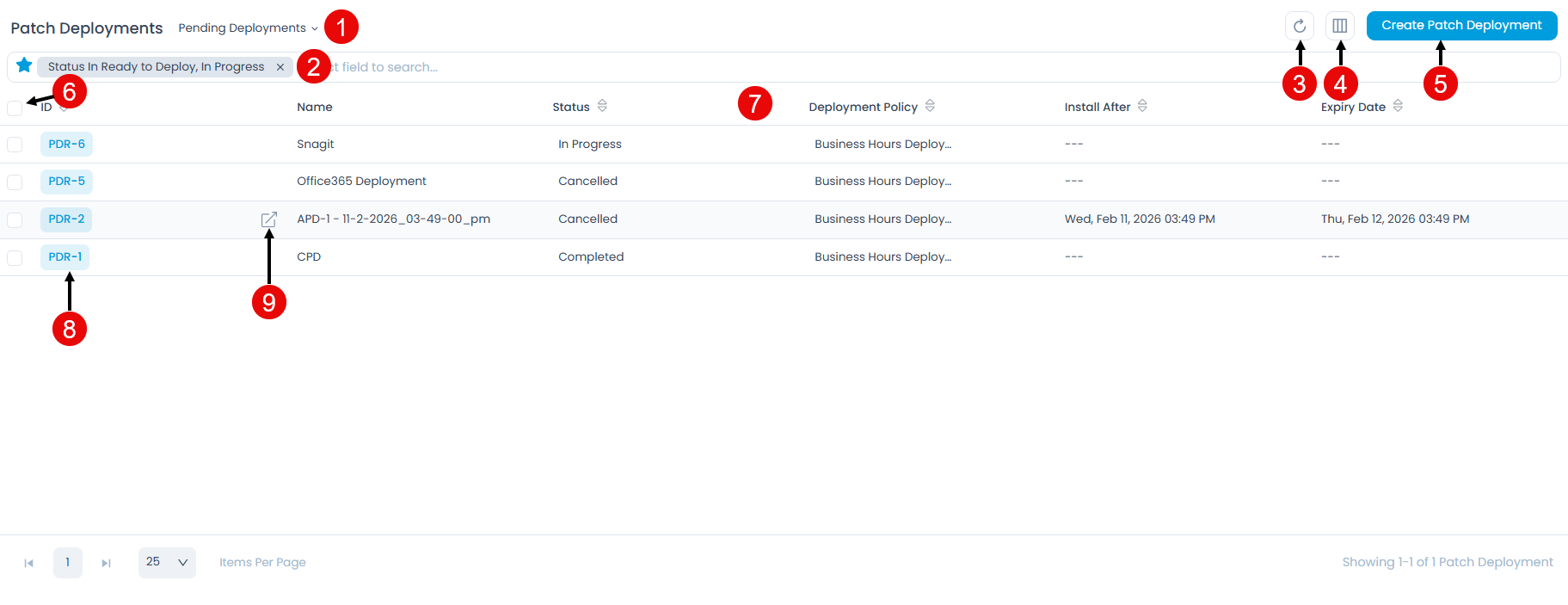The height and width of the screenshot is (605, 1568).
Task: Tick the select-all checkbox in header
Action: point(15,108)
